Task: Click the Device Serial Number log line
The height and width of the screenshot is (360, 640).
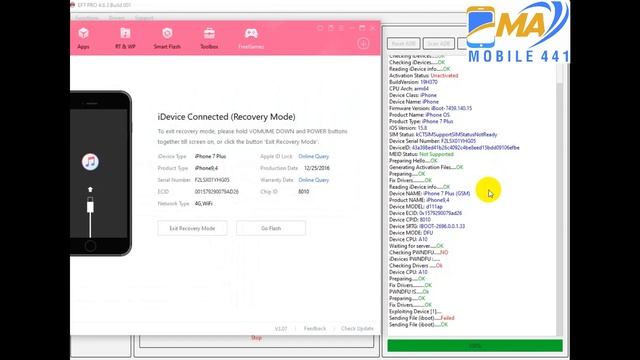Action: [x=433, y=141]
